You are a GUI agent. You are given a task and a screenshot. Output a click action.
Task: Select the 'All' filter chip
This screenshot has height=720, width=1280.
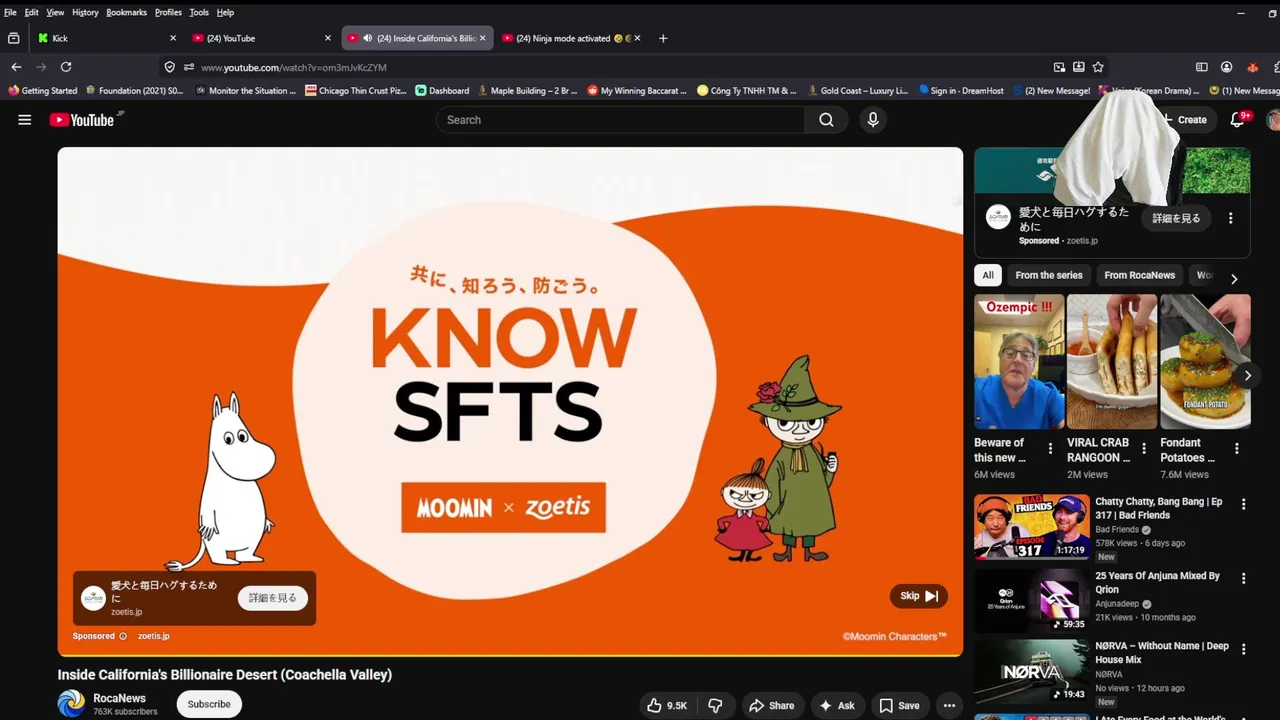(988, 275)
